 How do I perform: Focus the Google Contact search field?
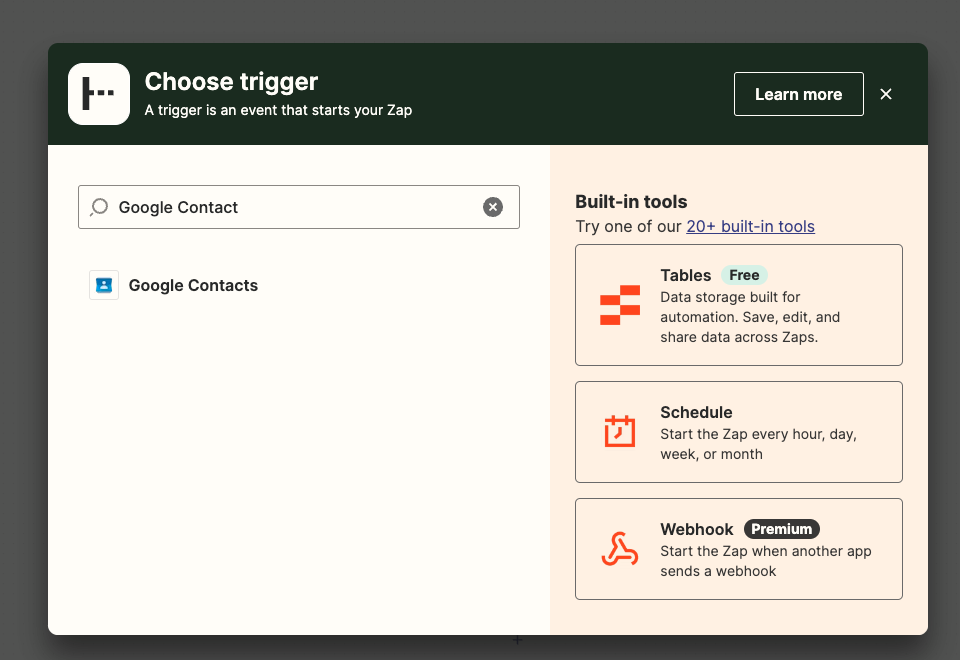299,207
